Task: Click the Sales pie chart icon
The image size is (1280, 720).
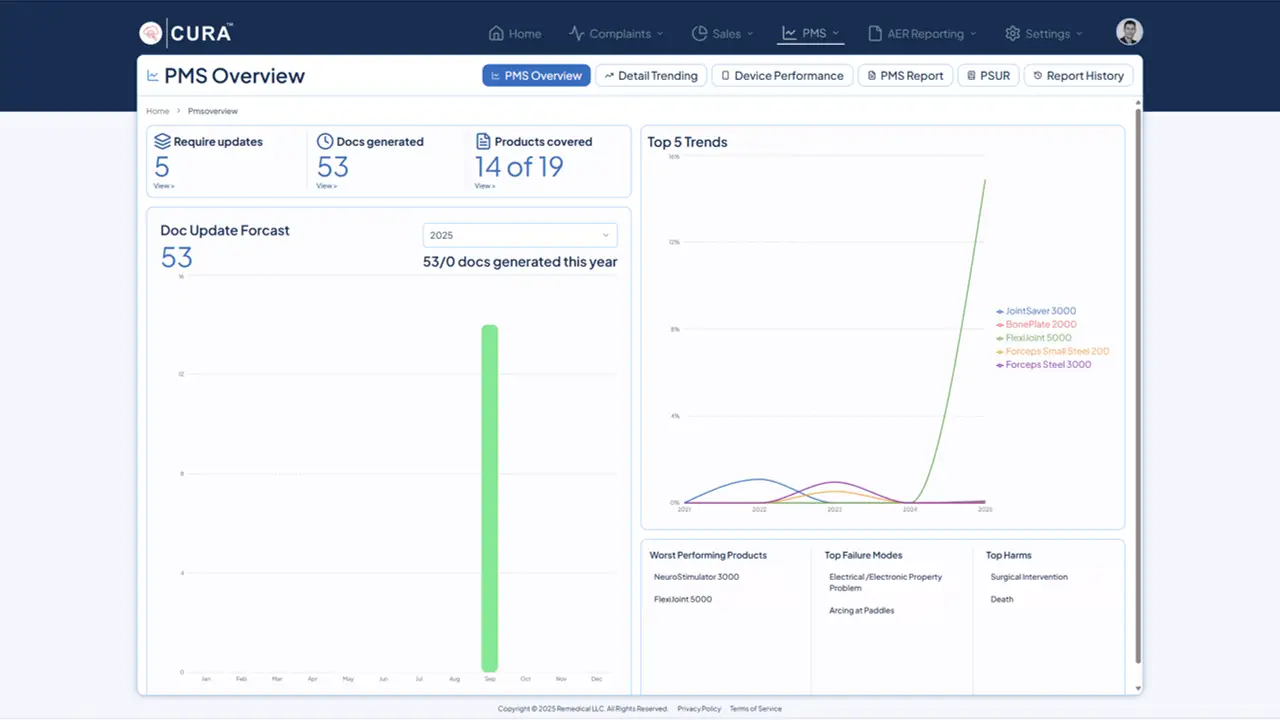Action: pyautogui.click(x=700, y=33)
